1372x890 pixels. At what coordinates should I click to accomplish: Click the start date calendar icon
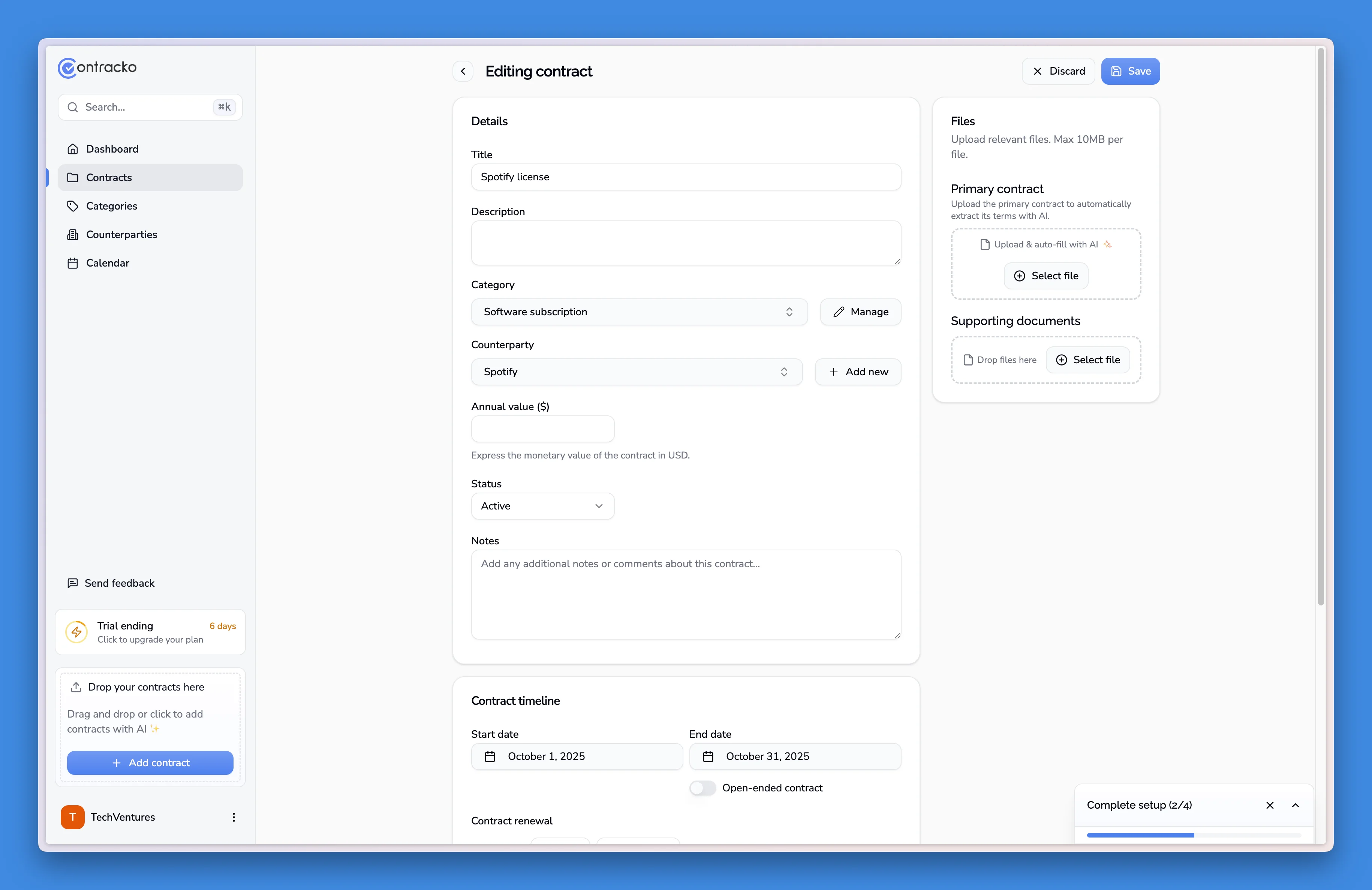490,756
